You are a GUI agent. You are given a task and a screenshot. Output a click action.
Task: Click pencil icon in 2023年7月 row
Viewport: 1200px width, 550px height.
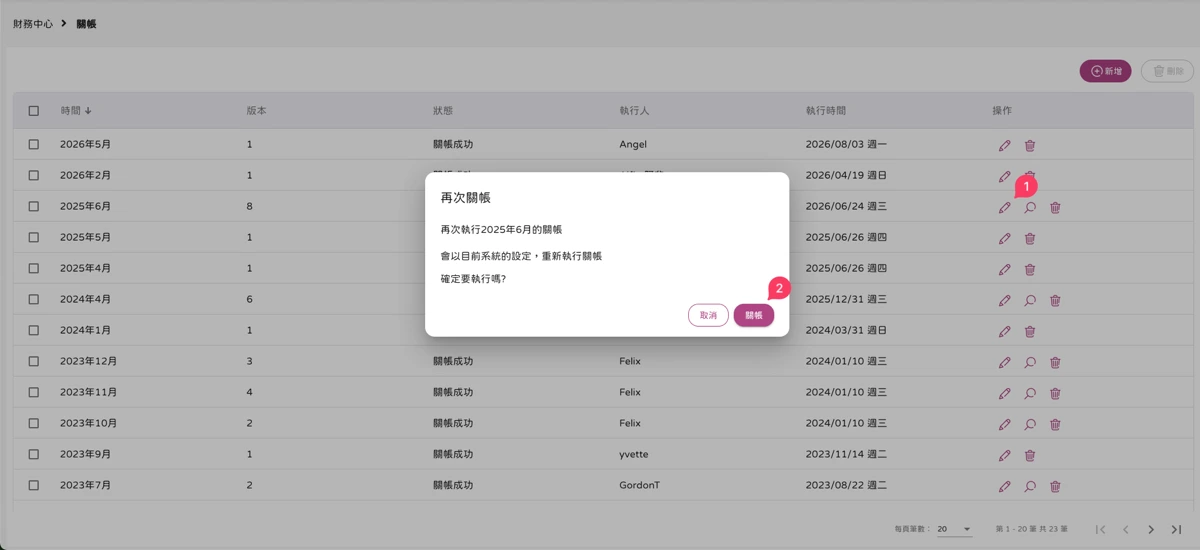pos(1004,486)
